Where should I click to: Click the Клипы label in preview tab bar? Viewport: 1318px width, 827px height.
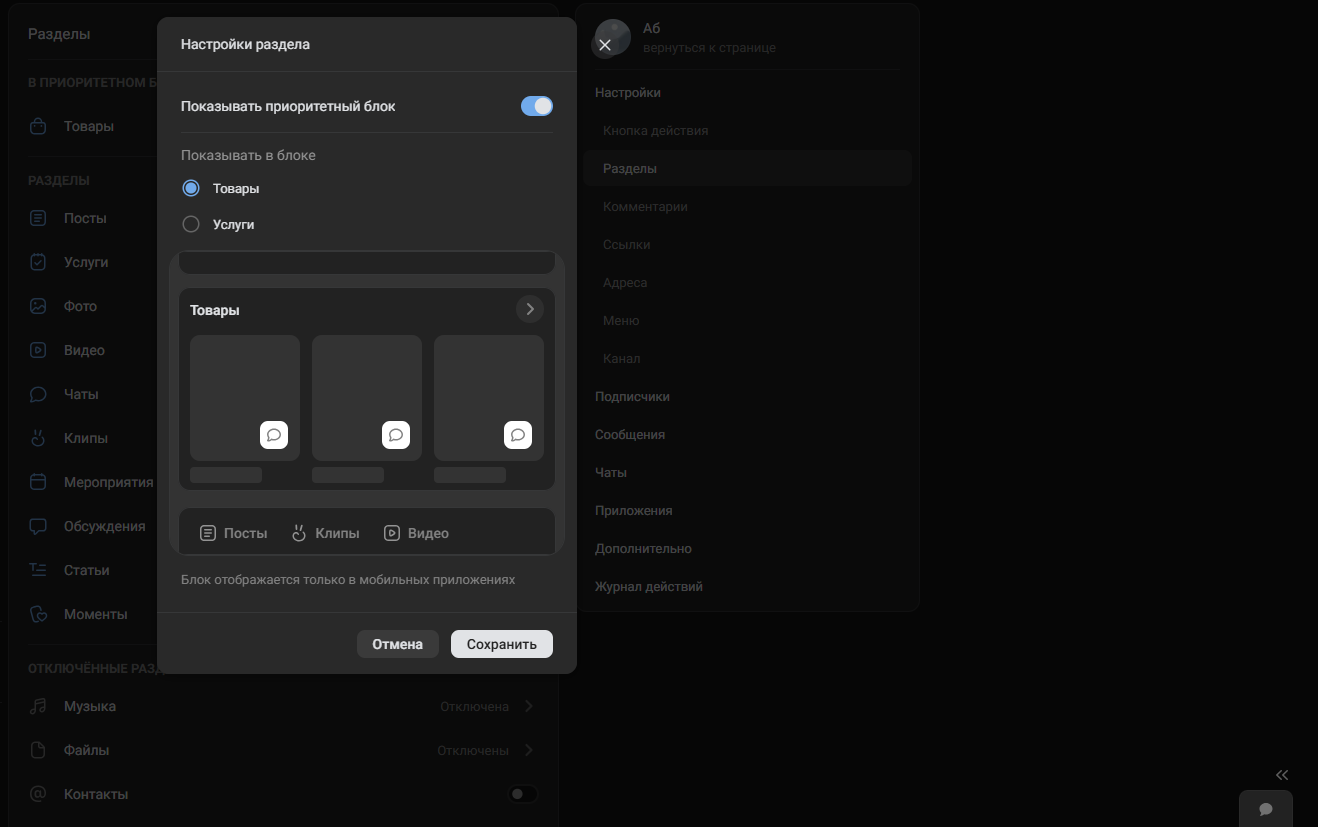[x=337, y=533]
